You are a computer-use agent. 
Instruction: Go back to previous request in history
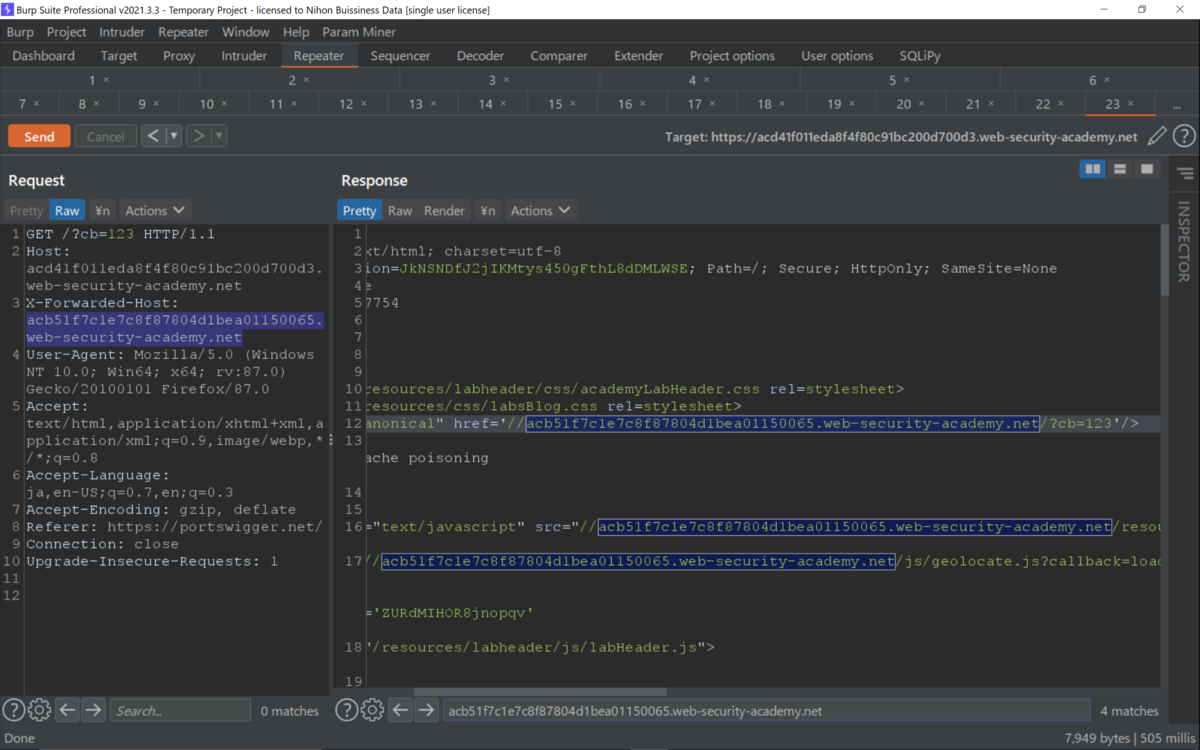(153, 136)
